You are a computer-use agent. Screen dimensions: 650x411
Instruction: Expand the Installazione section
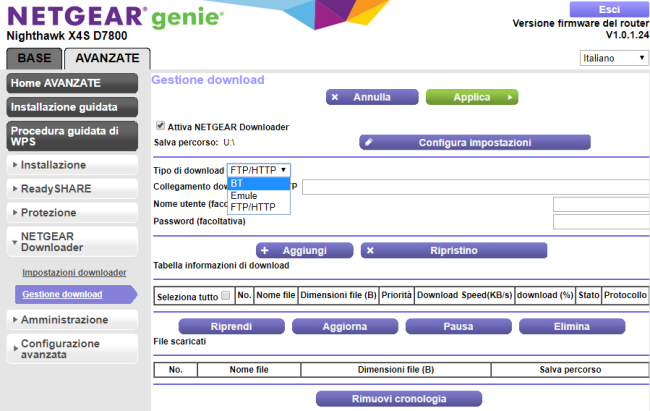pyautogui.click(x=72, y=165)
